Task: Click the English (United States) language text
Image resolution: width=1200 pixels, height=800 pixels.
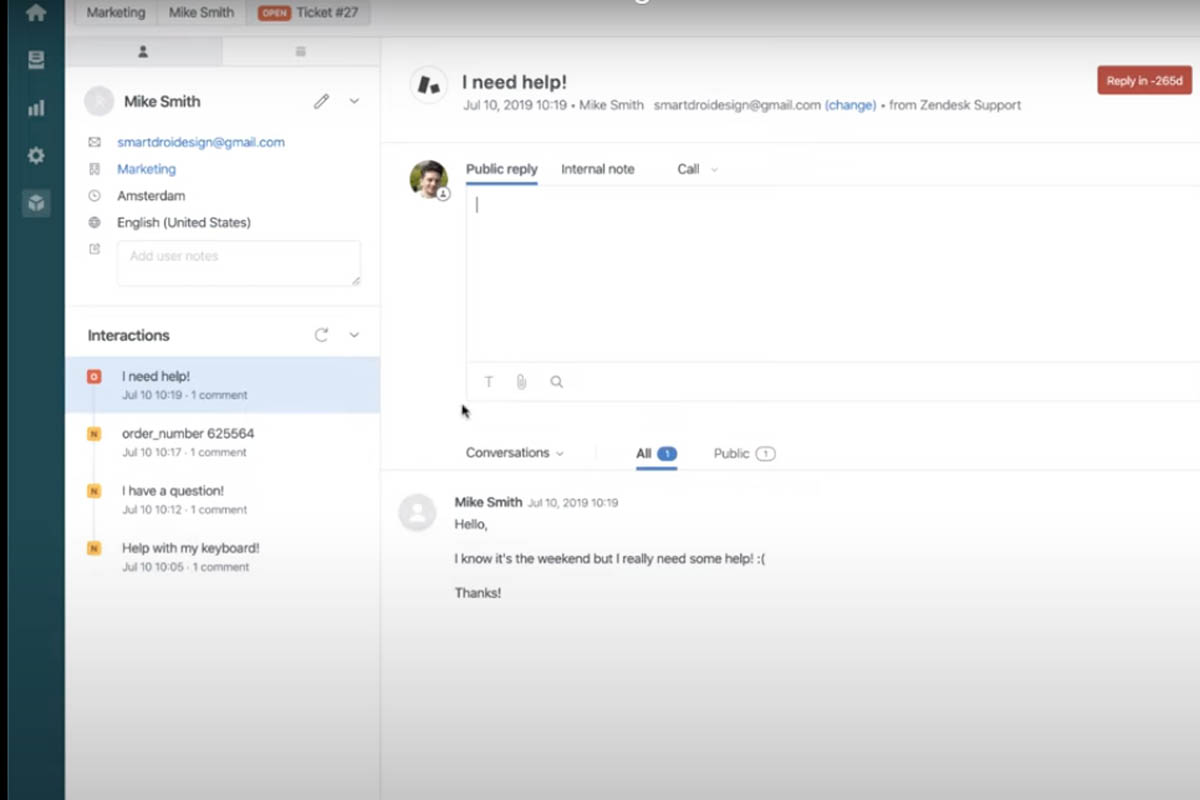Action: (x=184, y=223)
